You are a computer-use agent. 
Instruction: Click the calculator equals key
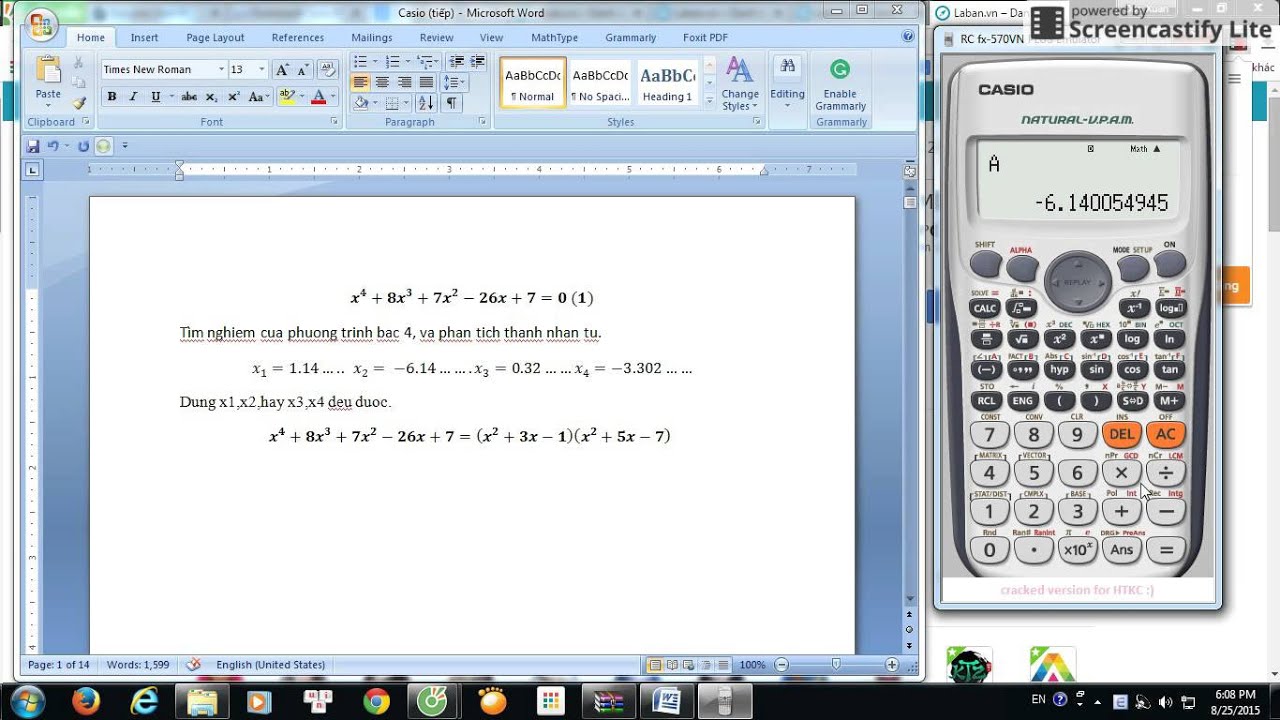[x=1165, y=549]
